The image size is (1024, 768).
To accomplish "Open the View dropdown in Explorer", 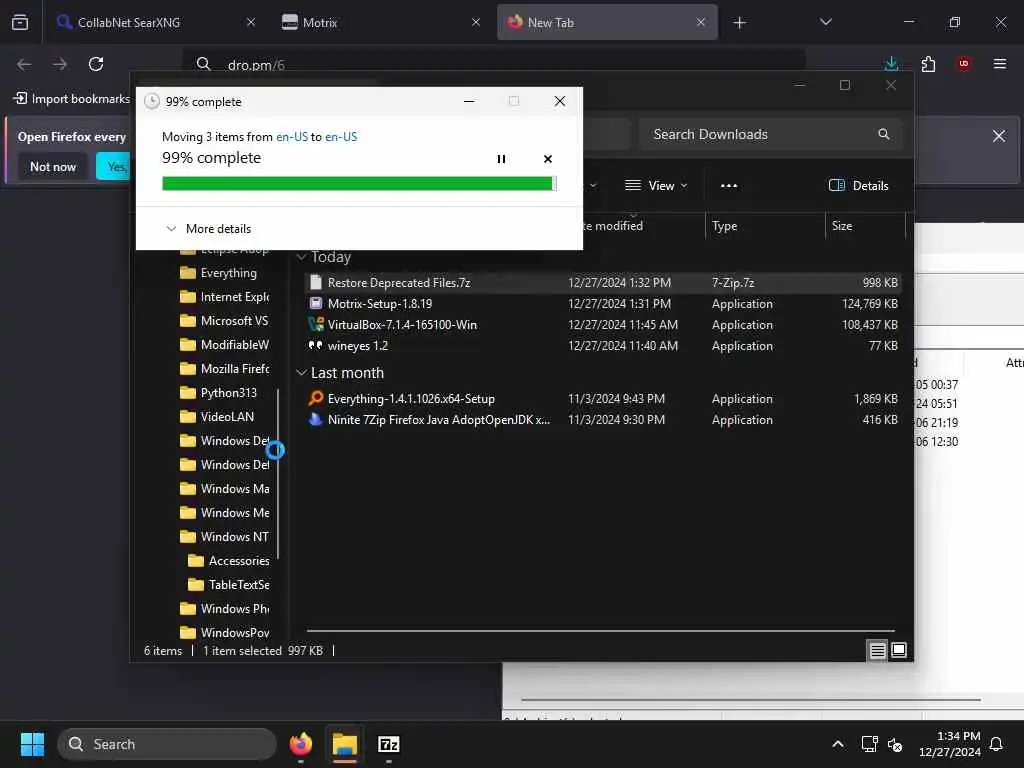I will coord(656,185).
